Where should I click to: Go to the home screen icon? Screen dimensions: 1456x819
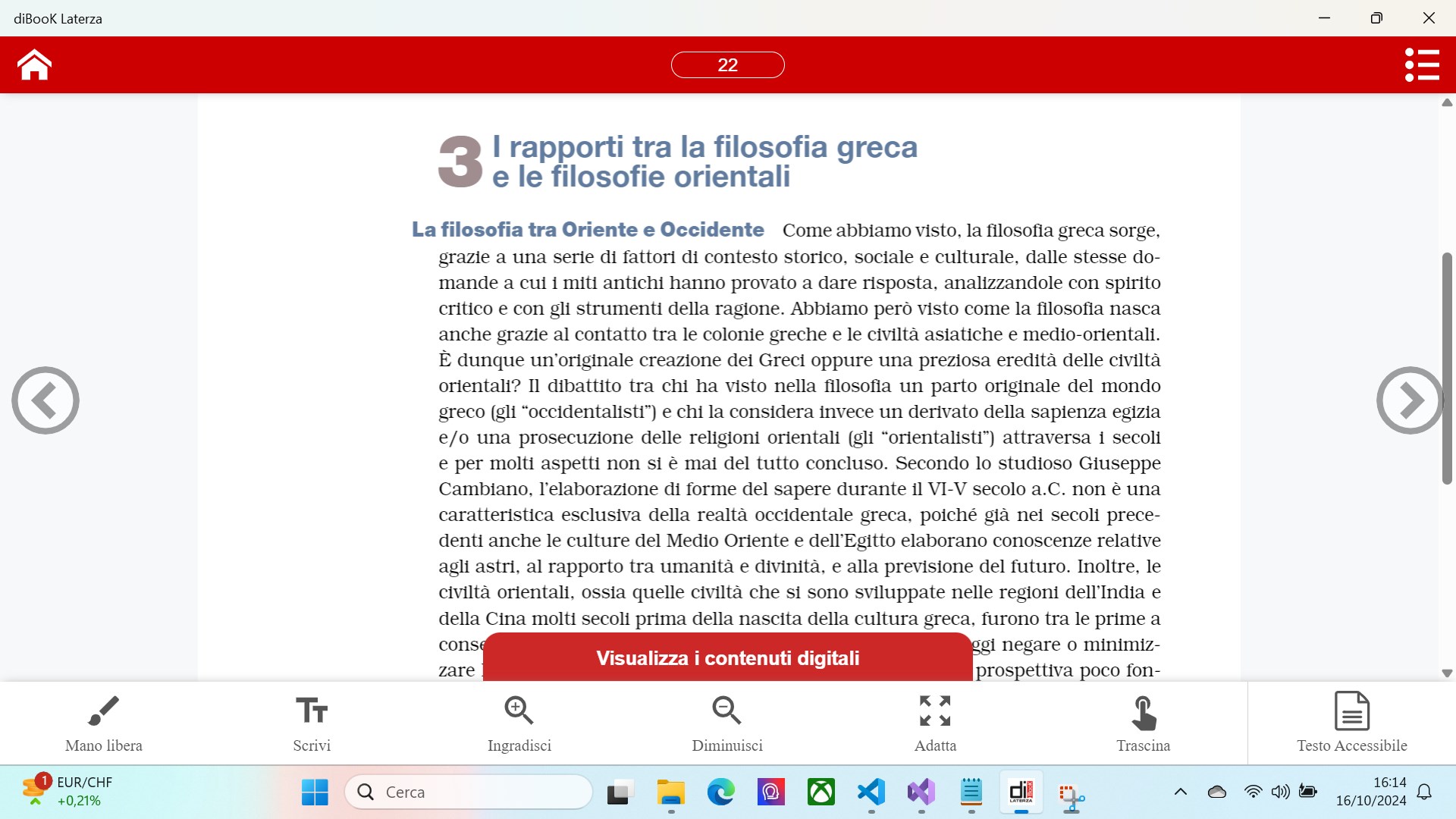tap(34, 64)
